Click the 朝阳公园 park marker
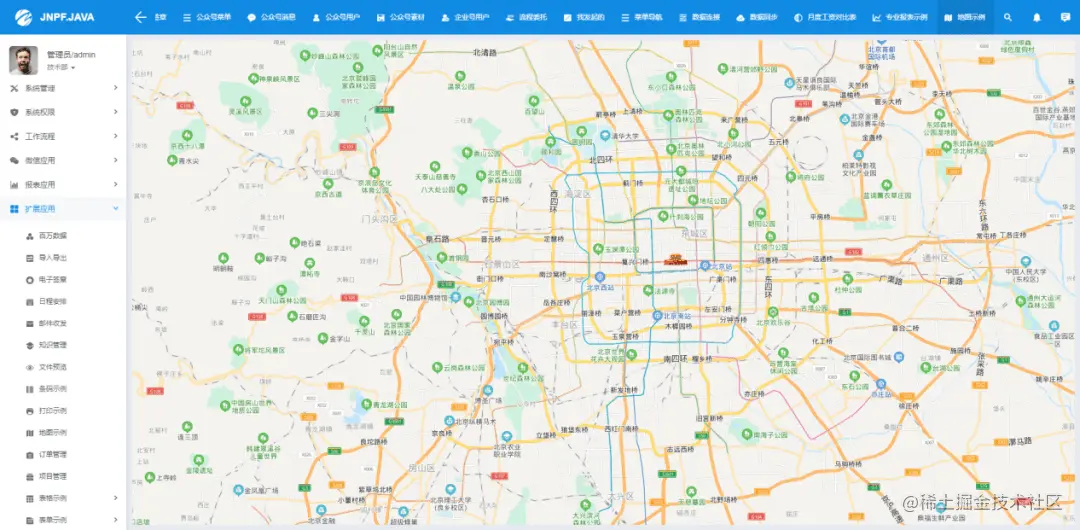 (761, 213)
